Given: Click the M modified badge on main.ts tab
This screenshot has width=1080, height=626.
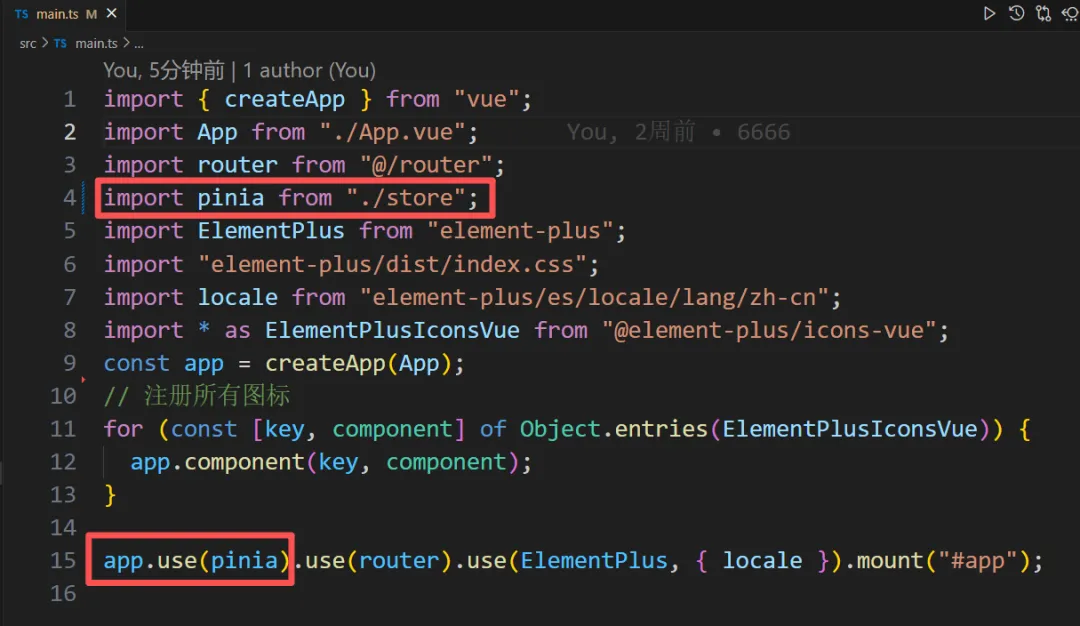Looking at the screenshot, I should 92,15.
